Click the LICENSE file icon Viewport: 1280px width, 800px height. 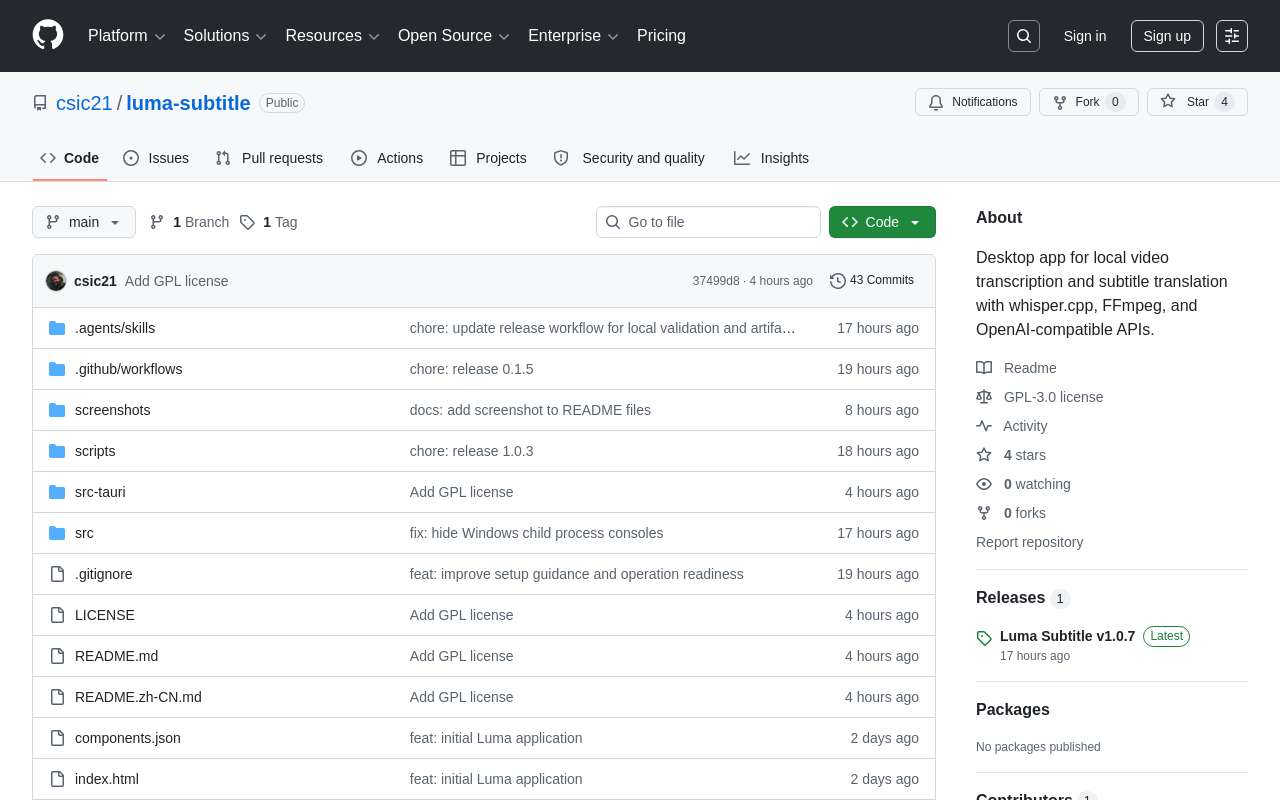tap(57, 615)
